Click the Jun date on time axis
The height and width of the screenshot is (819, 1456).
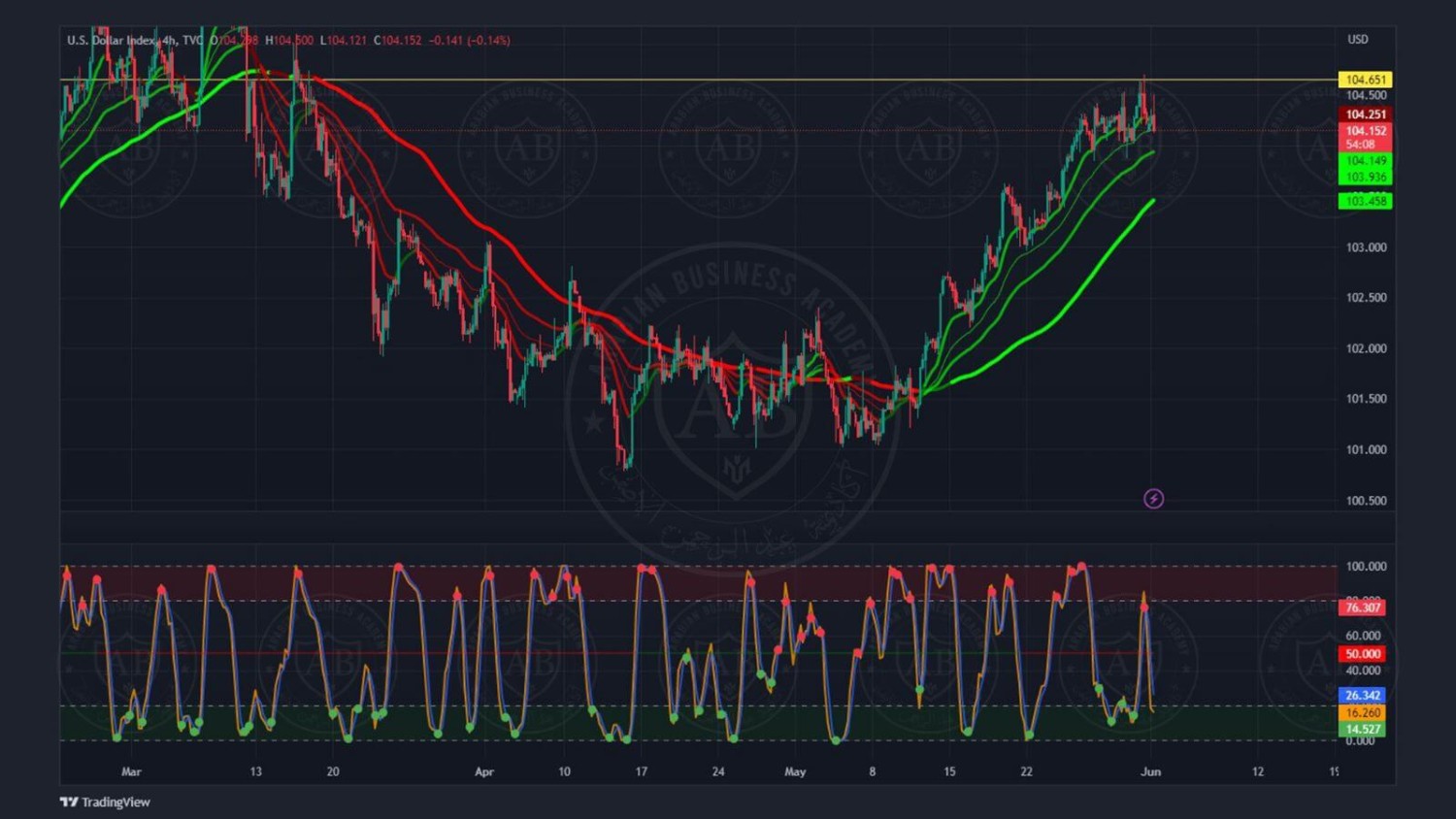pyautogui.click(x=1151, y=771)
